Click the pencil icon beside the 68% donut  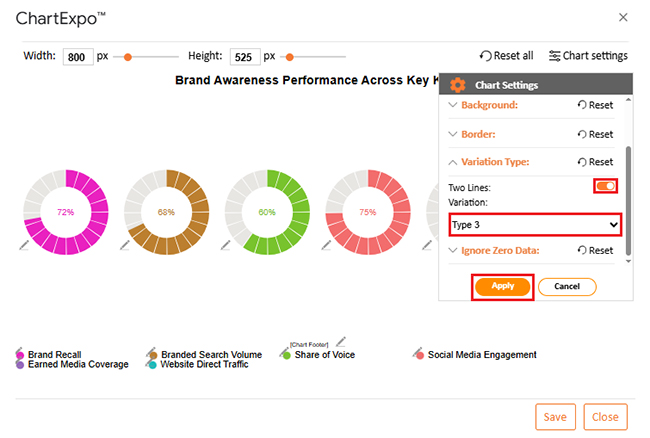coord(125,245)
